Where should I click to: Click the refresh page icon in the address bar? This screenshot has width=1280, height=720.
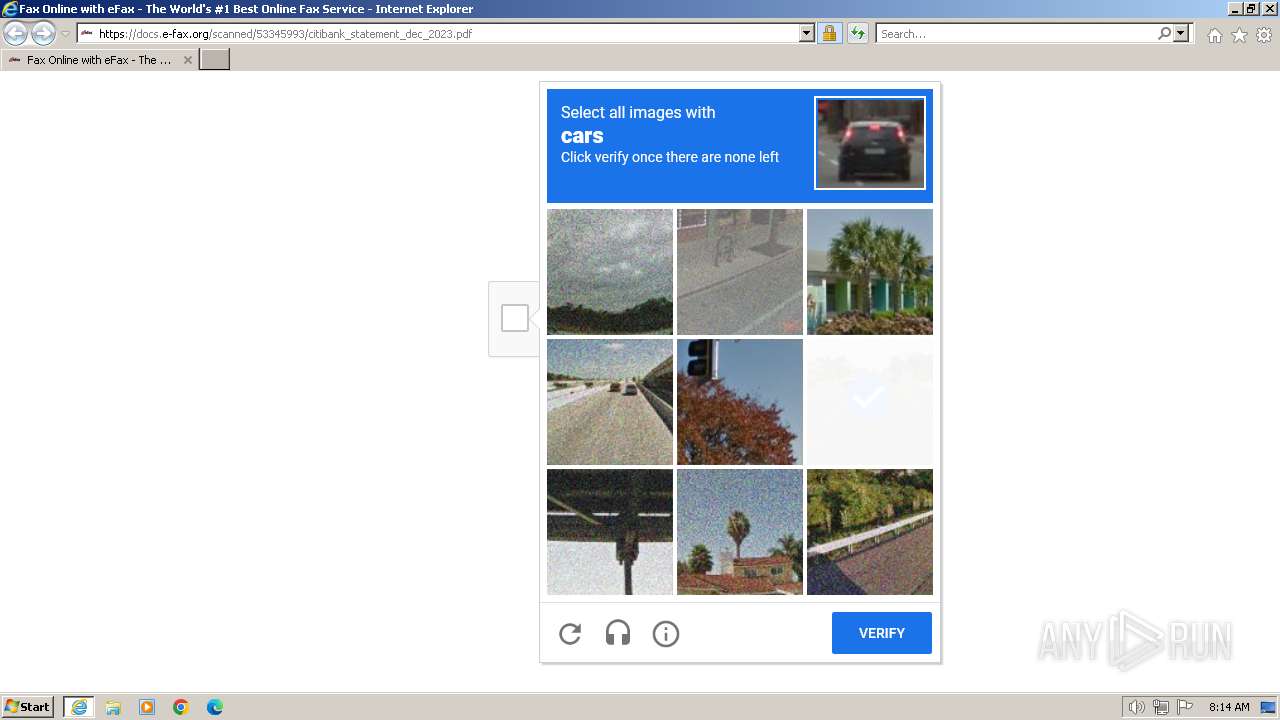(x=857, y=33)
